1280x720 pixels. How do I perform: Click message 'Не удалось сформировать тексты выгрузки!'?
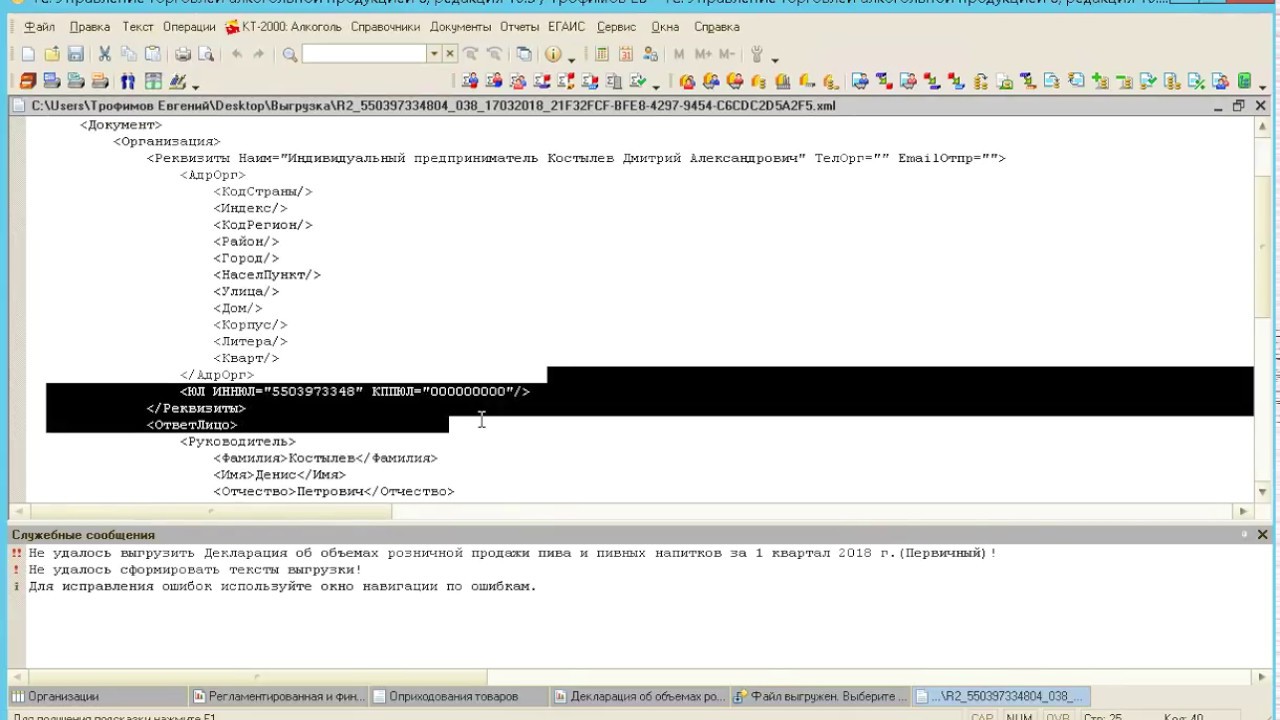click(x=195, y=570)
